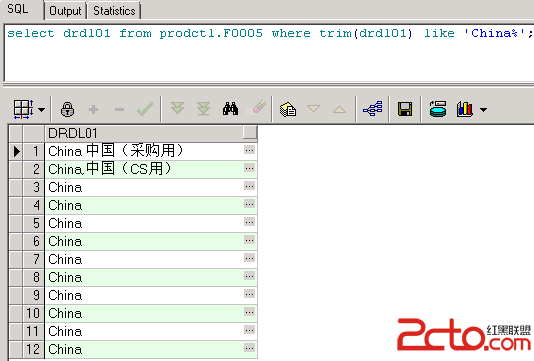Post changes with the checkmark icon
Image resolution: width=534 pixels, height=361 pixels.
coord(145,109)
